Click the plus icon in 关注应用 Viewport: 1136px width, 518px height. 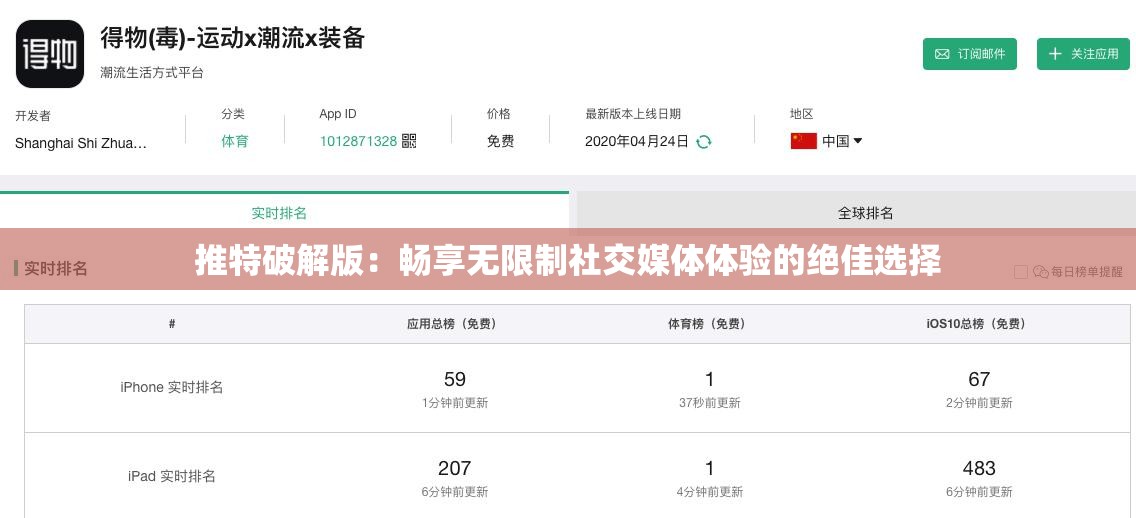[1055, 54]
